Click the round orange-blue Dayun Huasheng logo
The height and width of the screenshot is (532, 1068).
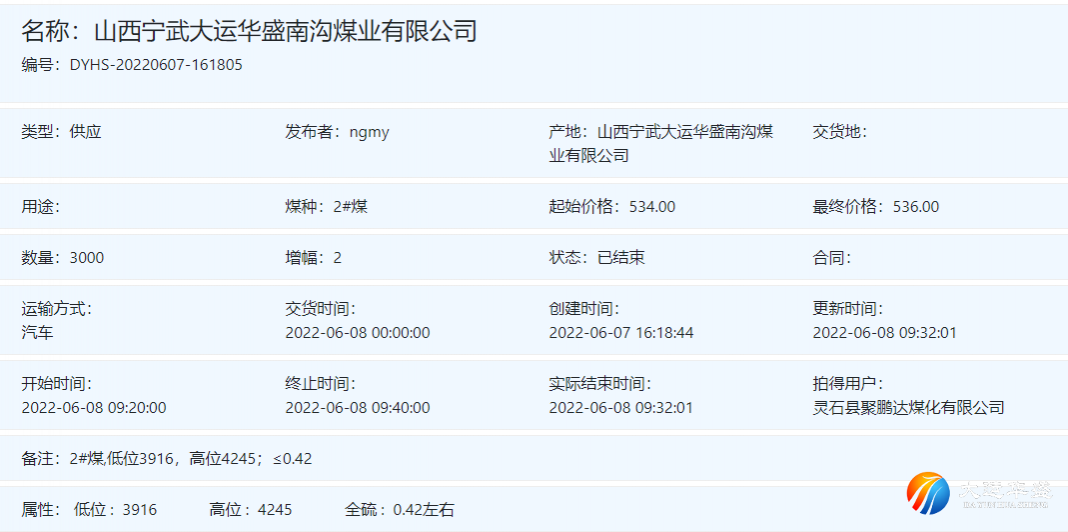click(928, 492)
